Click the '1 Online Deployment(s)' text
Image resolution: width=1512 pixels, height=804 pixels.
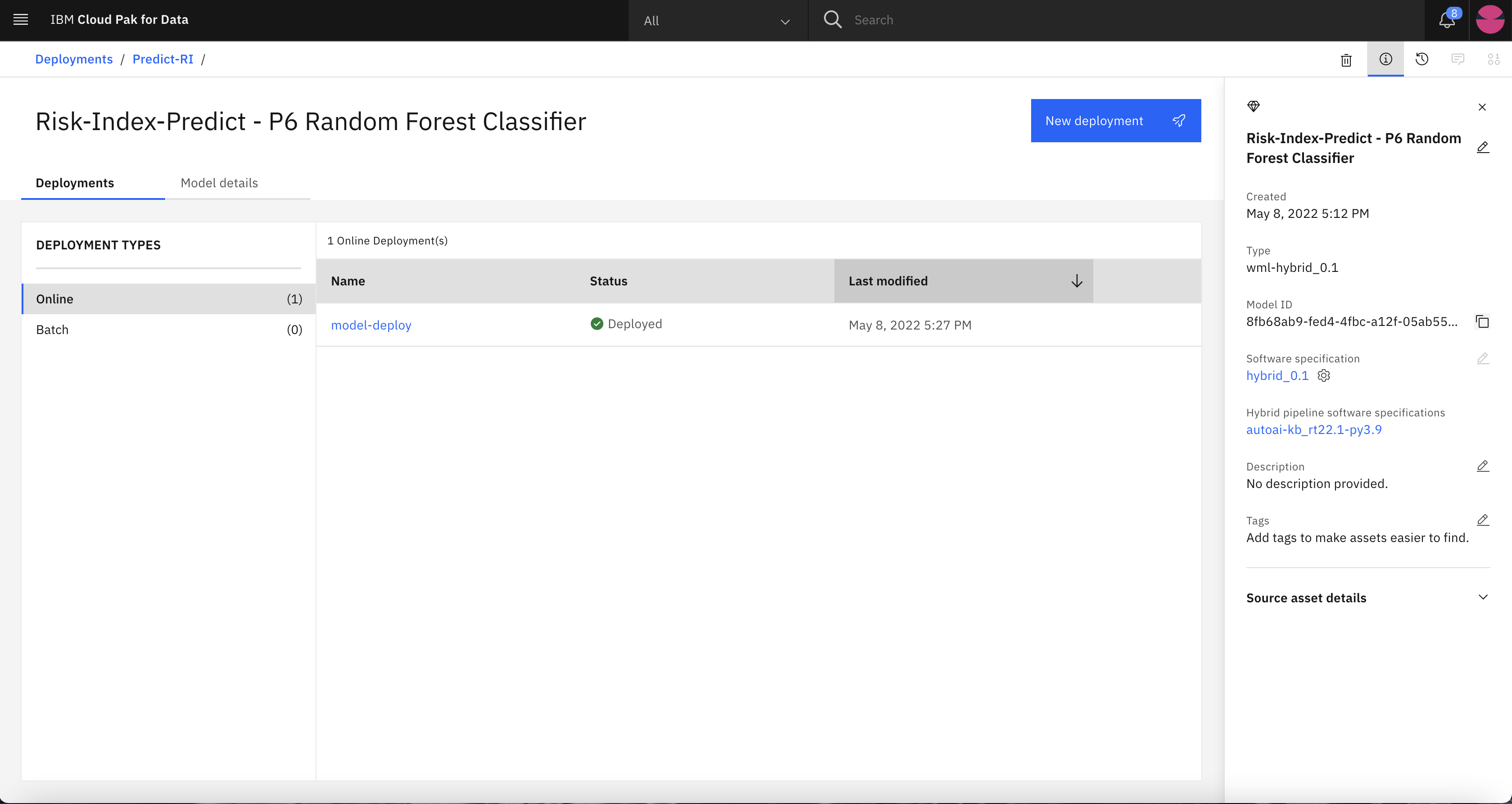[387, 240]
